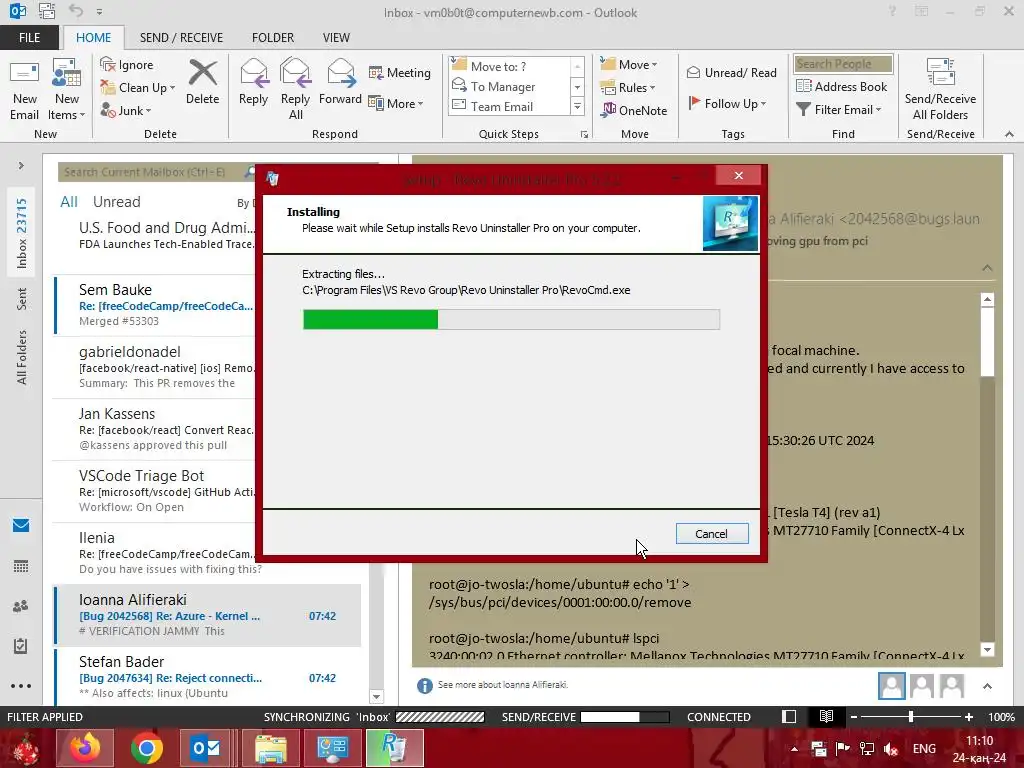Open the Address Book
The width and height of the screenshot is (1024, 768).
(x=841, y=86)
